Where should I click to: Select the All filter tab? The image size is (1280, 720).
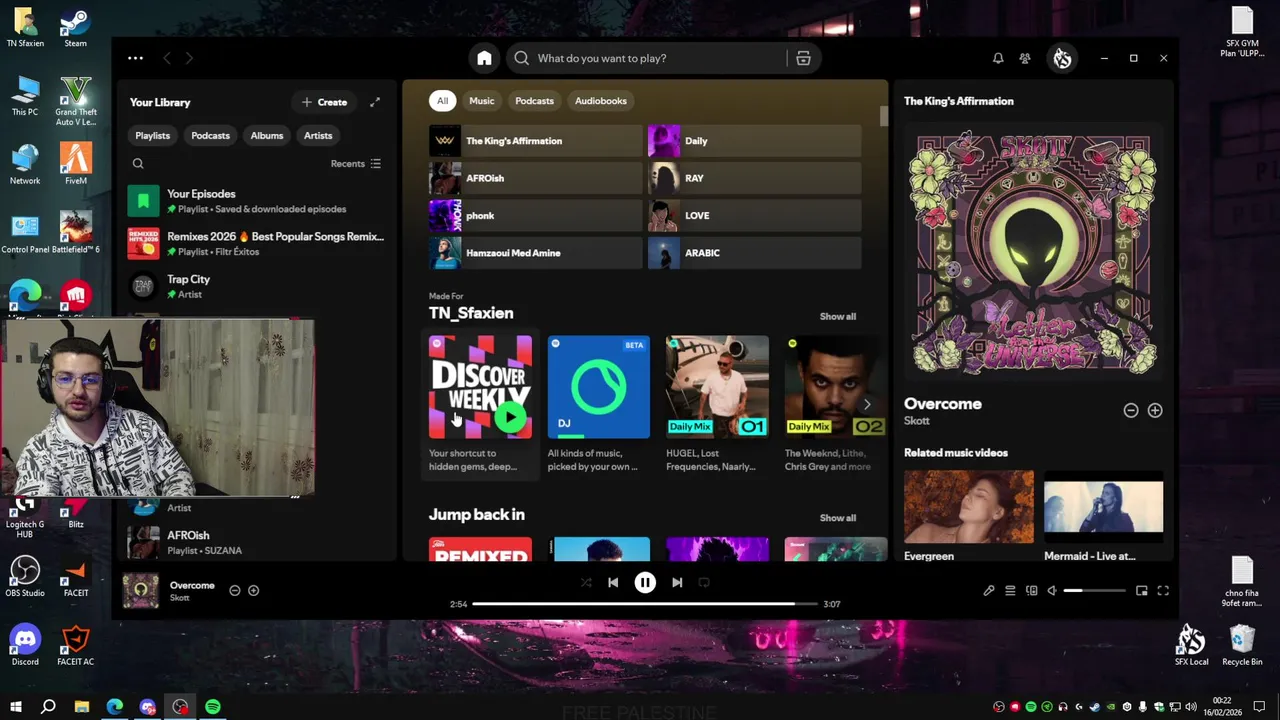(442, 101)
